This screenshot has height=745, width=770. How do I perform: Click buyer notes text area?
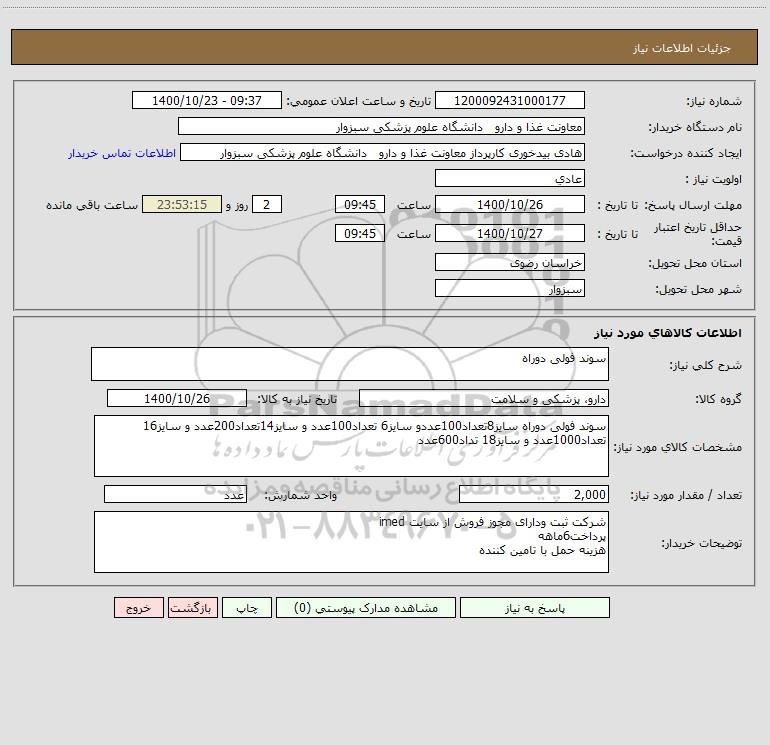point(351,542)
